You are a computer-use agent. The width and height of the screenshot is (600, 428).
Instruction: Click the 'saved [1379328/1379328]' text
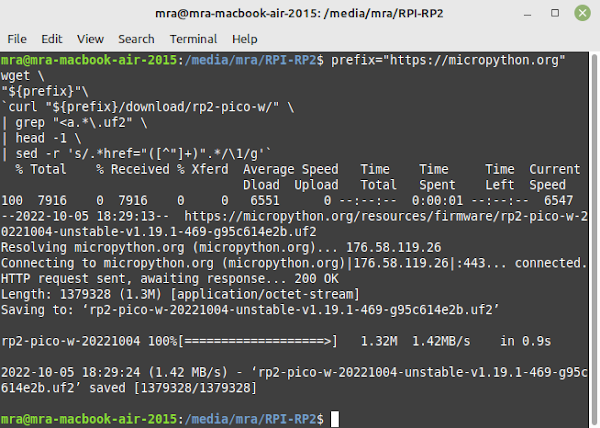[x=173, y=388]
